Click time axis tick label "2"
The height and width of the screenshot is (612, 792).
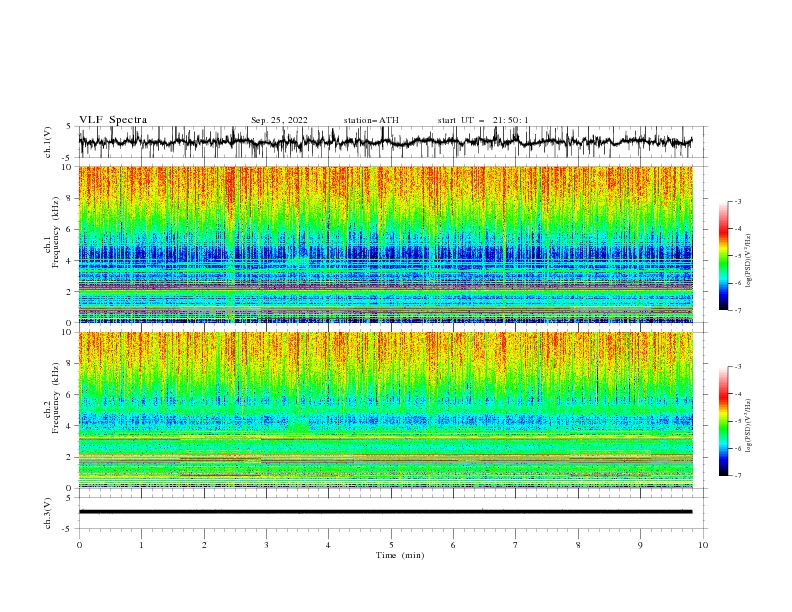coord(204,545)
